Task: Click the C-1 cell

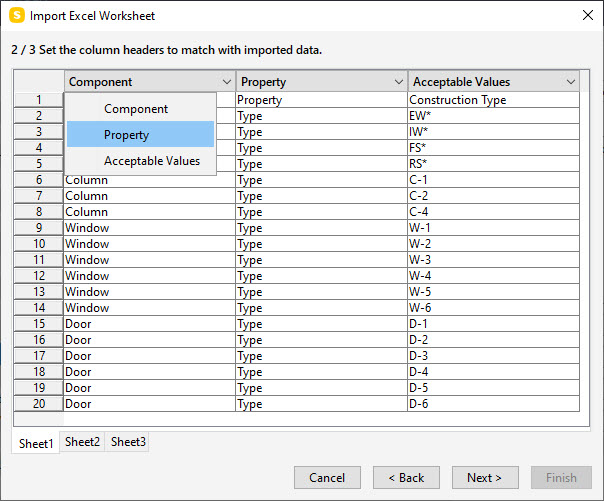Action: click(x=493, y=180)
